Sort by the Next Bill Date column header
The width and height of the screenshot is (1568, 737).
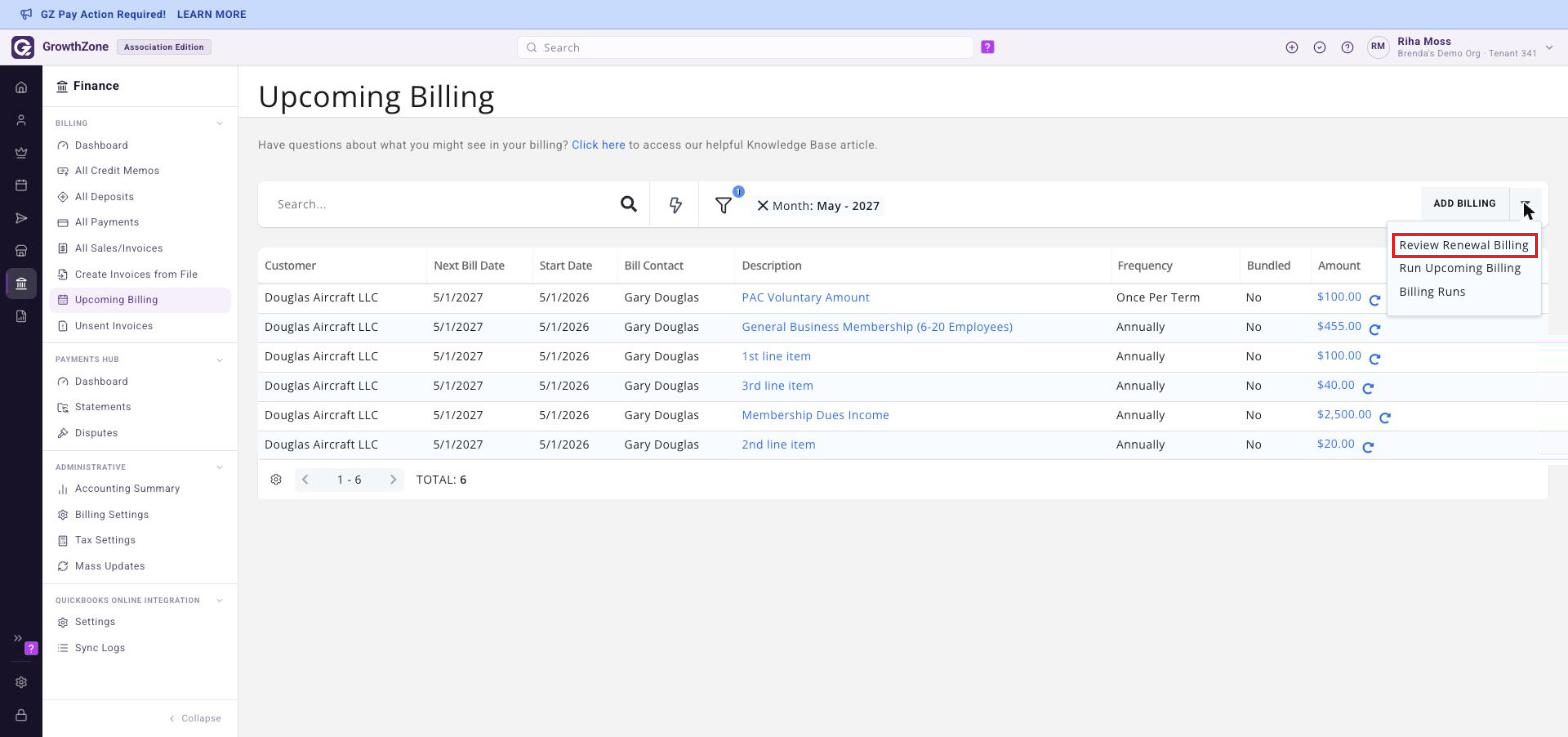coord(469,266)
